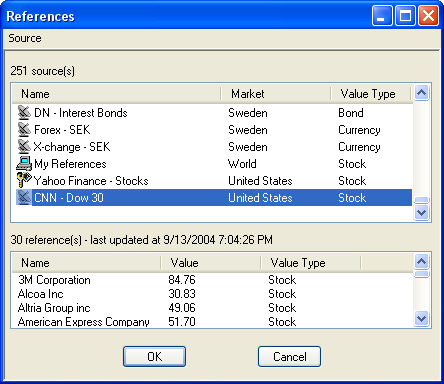Open the Source menu
Screen dimensions: 444x384
point(25,38)
